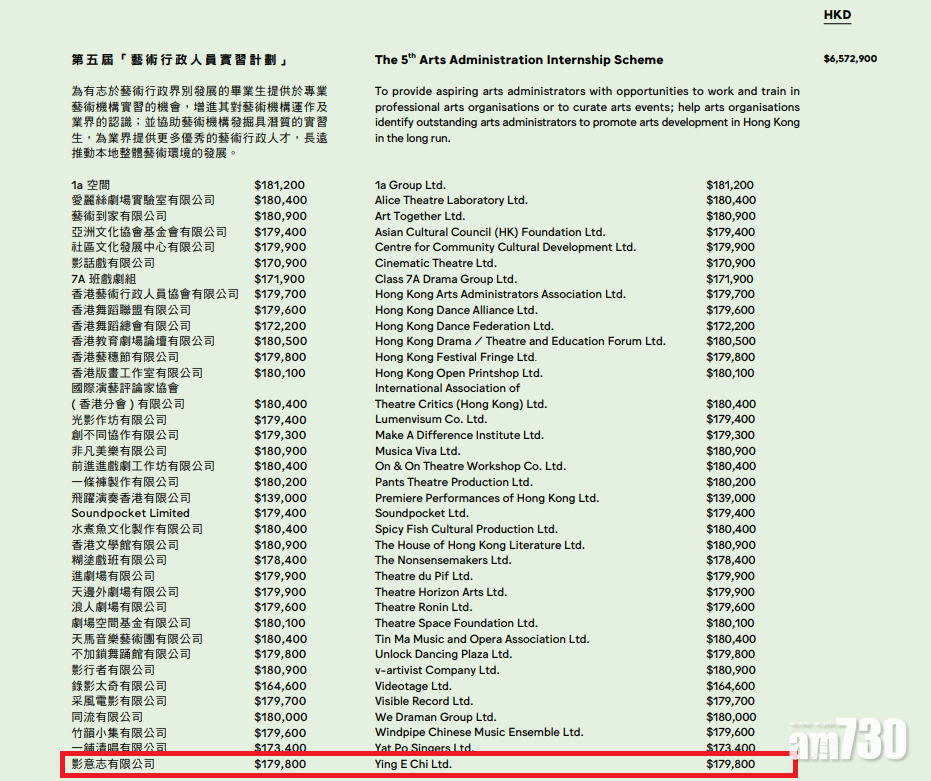The image size is (931, 781).
Task: Click Spicy Fish Cultural Production Ltd.
Action: (466, 529)
